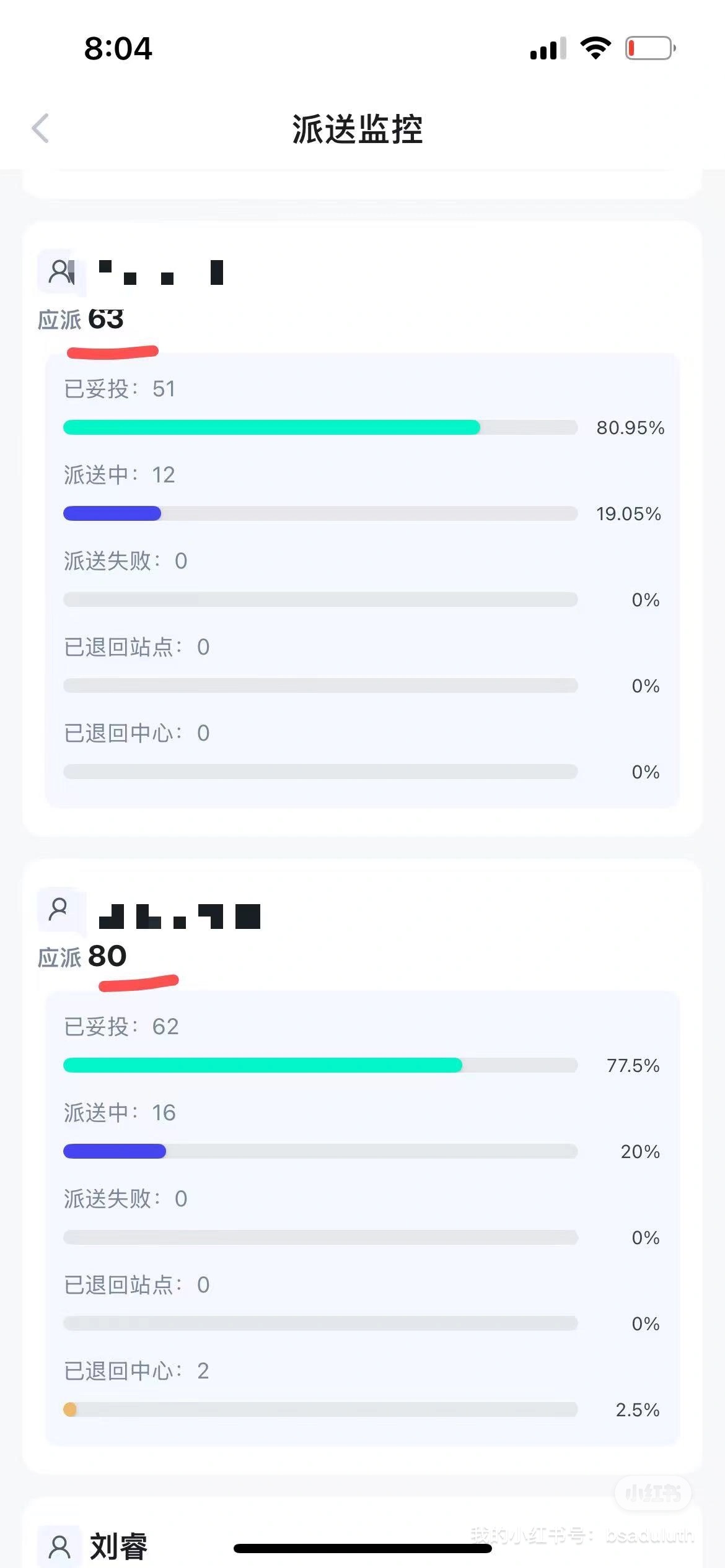Tap the 80.95% delivered progress bar
Viewport: 725px width, 1568px height.
click(x=320, y=427)
